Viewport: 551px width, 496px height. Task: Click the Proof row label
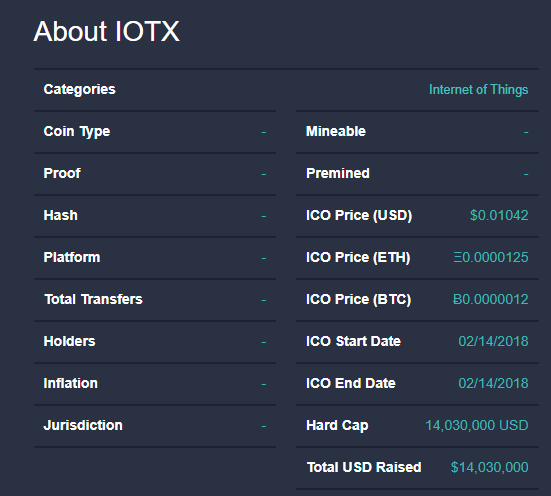tap(62, 173)
